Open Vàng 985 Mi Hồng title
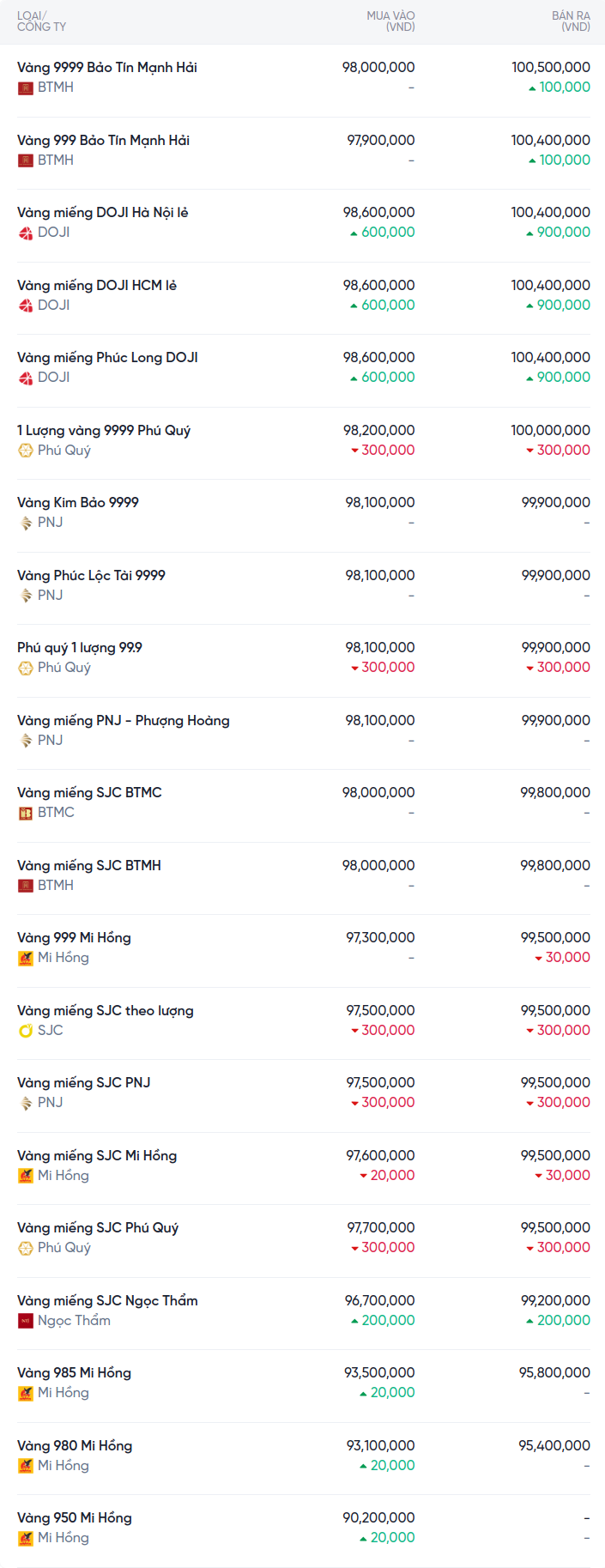Screen dimensions: 605x1568 click(74, 1372)
